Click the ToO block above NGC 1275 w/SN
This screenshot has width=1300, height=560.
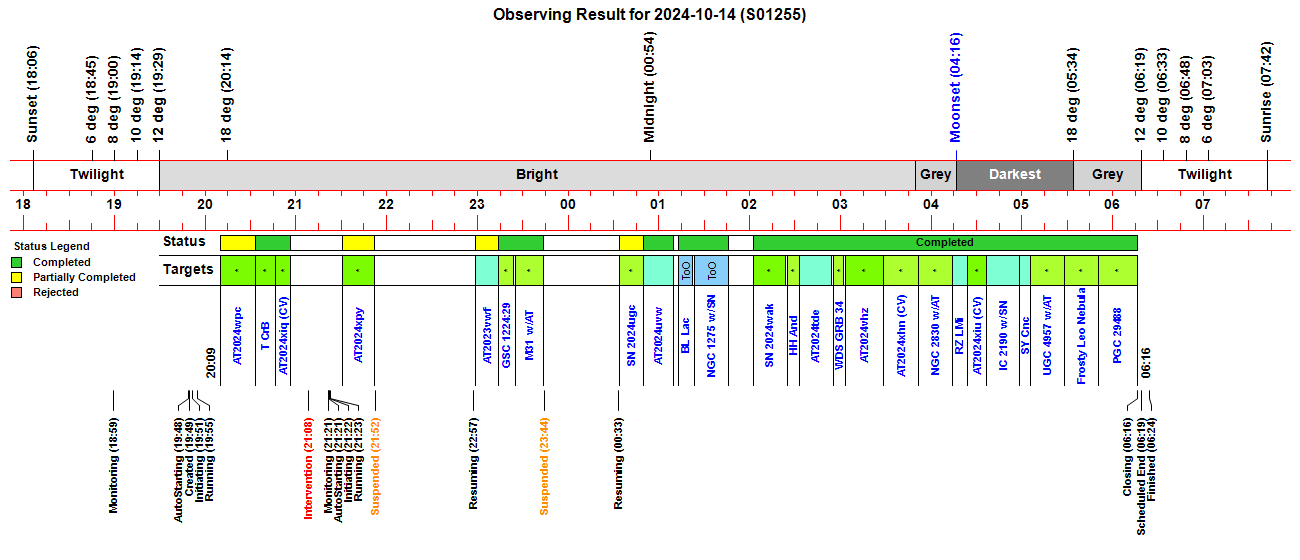[x=711, y=270]
